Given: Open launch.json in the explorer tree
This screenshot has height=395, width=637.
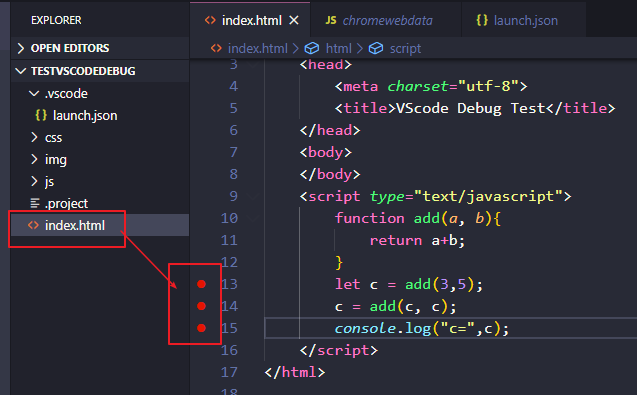Looking at the screenshot, I should [100, 115].
